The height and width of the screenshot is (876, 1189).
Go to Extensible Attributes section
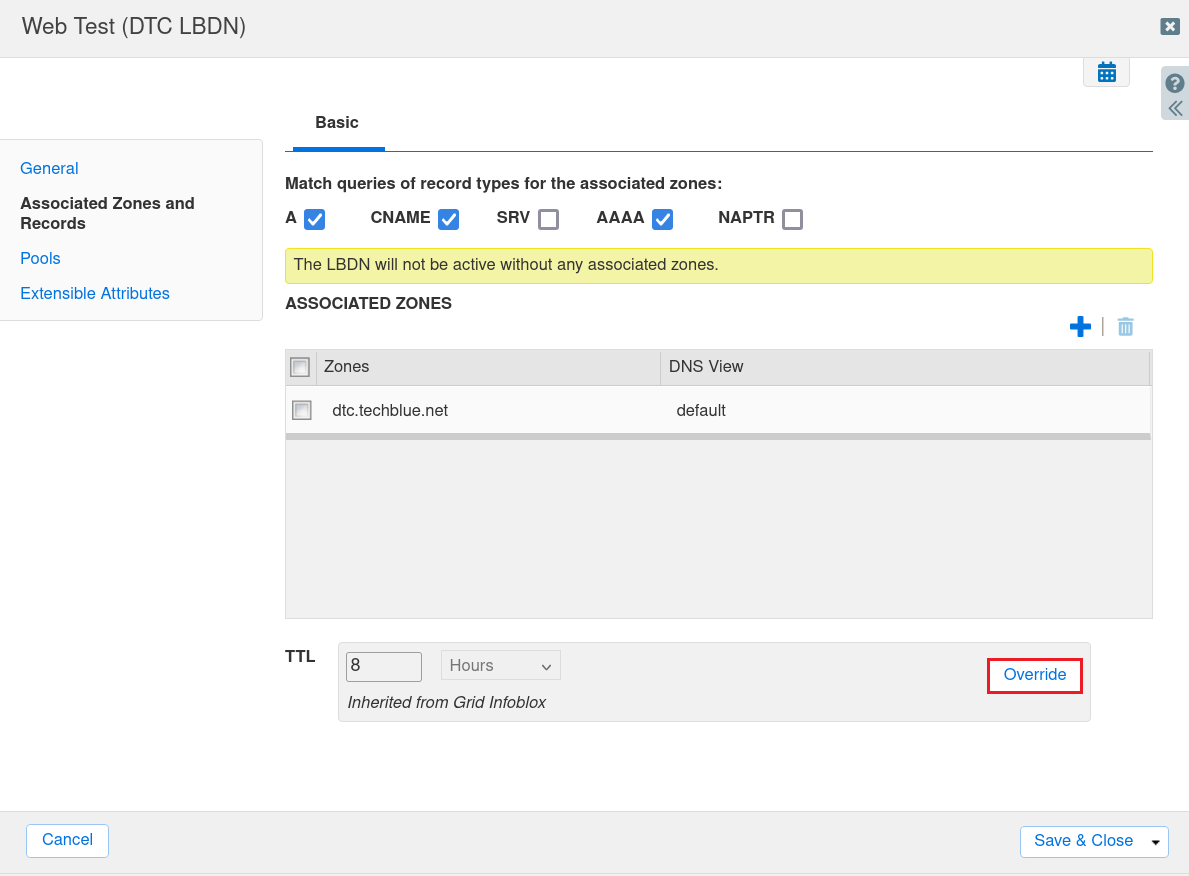[x=95, y=293]
